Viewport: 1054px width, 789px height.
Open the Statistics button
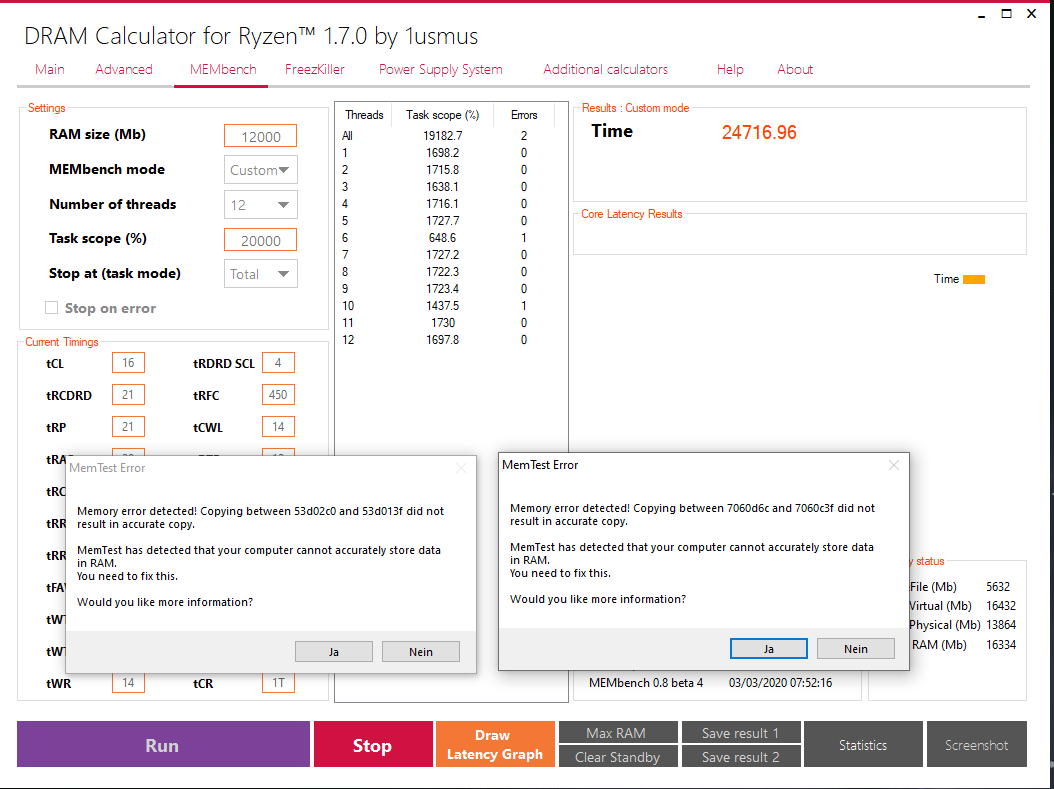pos(863,744)
